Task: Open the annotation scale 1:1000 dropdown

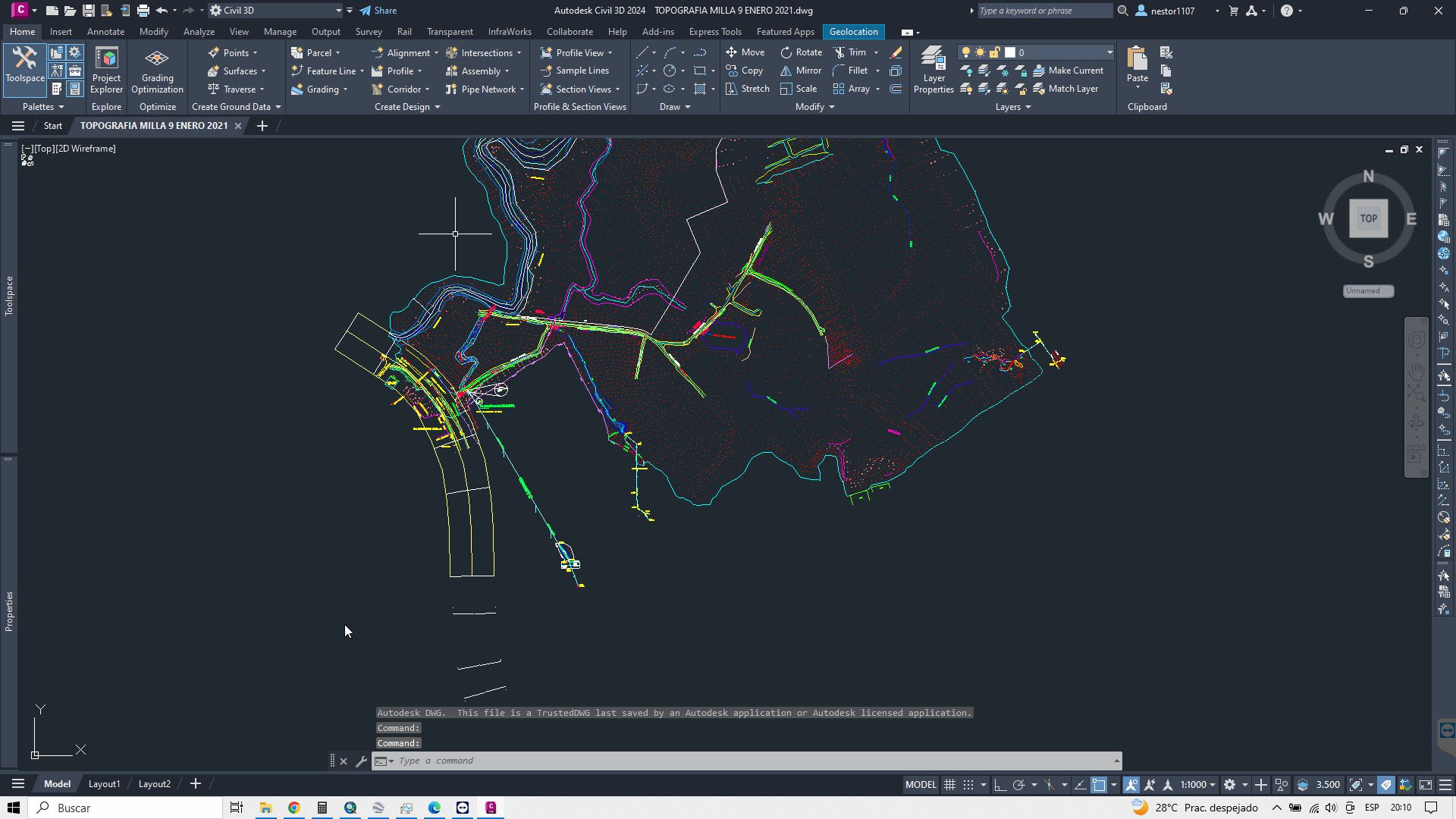Action: [1197, 785]
